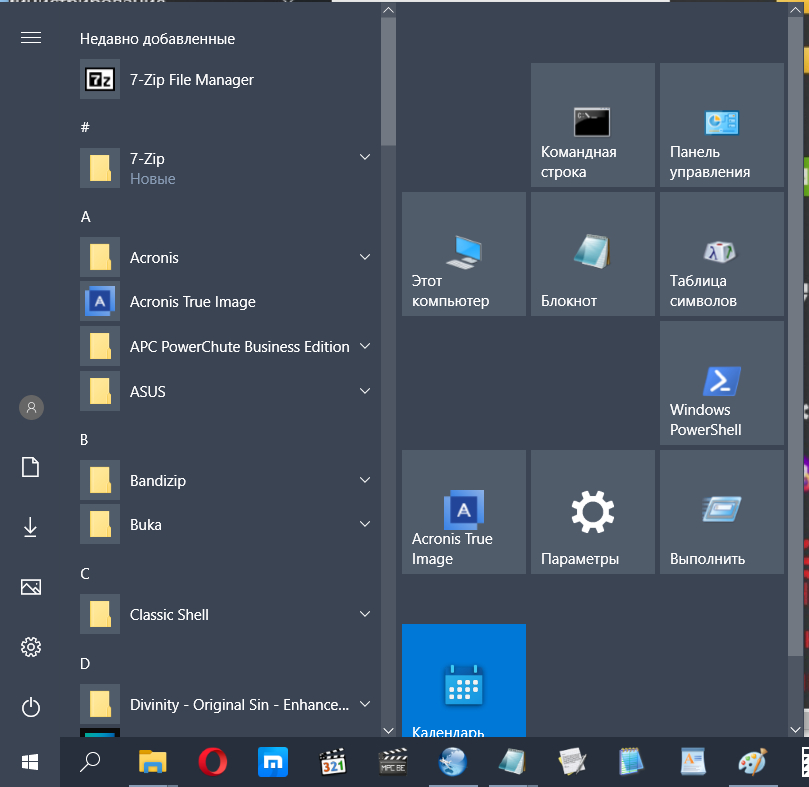This screenshot has width=809, height=787.
Task: Expand the 7-Zip folder chevron
Action: click(x=365, y=157)
